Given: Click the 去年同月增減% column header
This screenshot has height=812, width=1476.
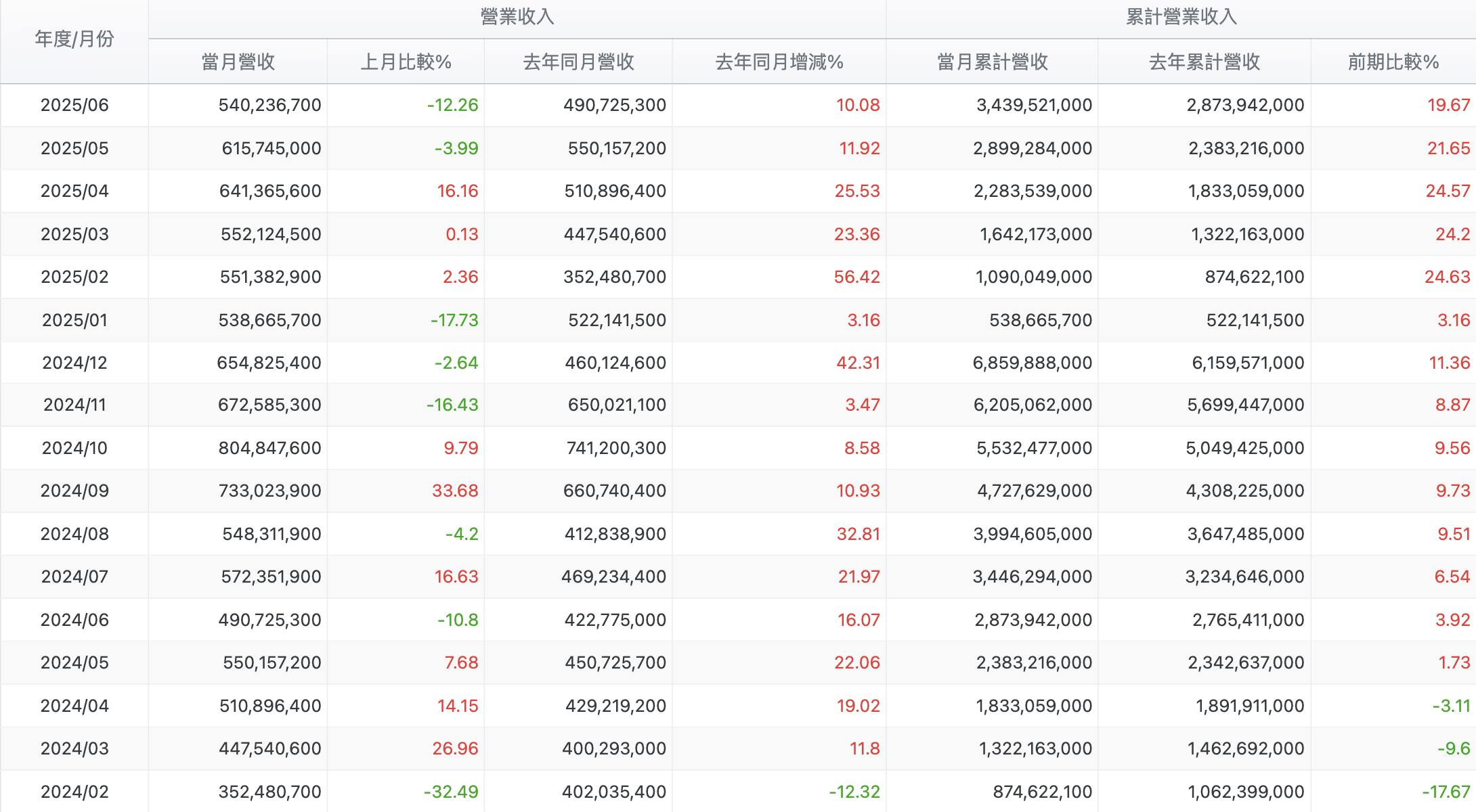Looking at the screenshot, I should coord(779,62).
